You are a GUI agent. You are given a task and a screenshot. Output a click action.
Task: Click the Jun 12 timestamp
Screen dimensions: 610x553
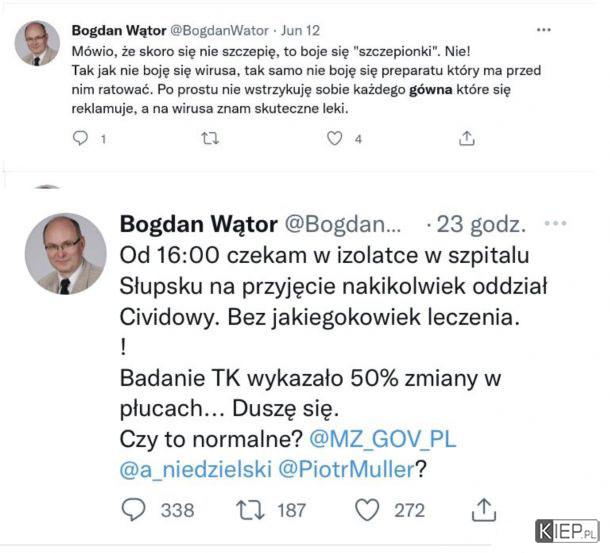tap(301, 30)
